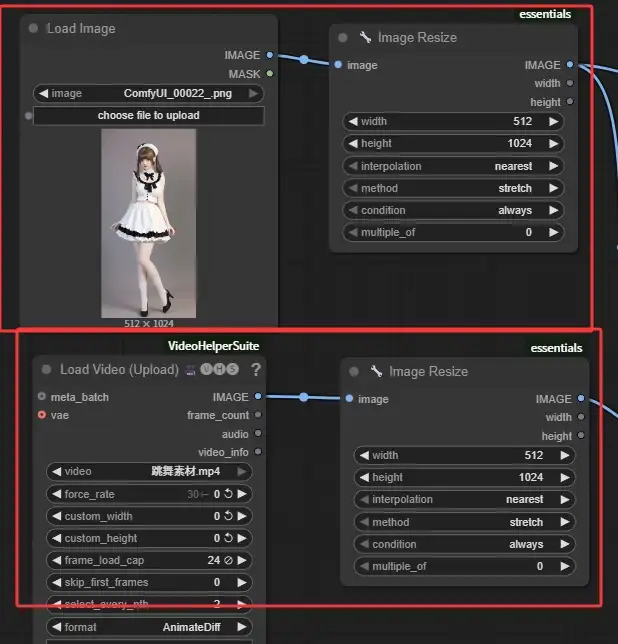Click the choose file to upload button
618x644 pixels.
(148, 116)
